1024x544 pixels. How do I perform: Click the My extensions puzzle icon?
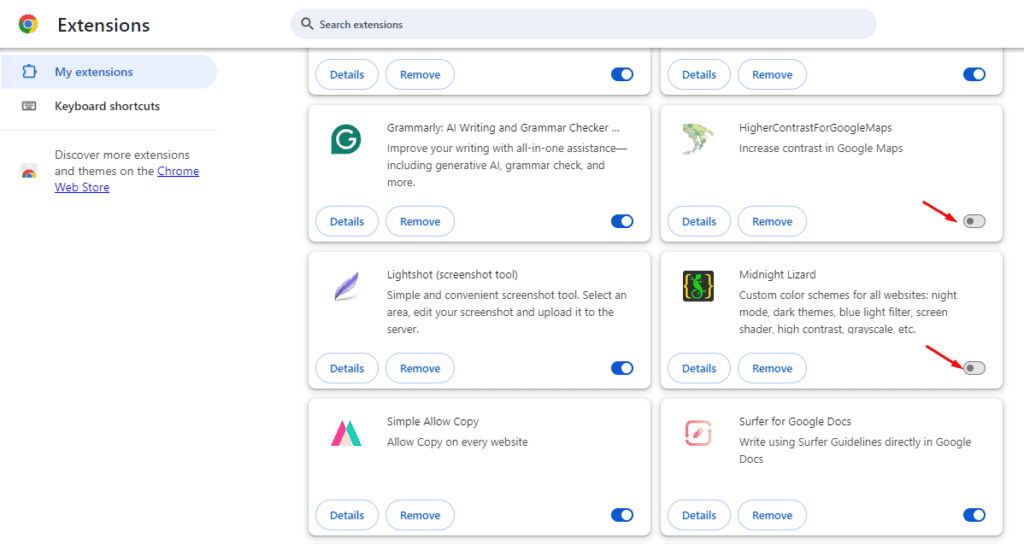(29, 72)
